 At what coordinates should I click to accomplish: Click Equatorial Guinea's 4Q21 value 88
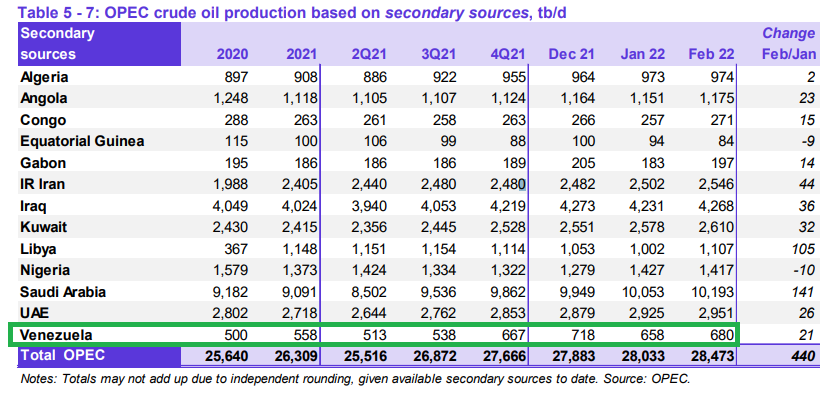[517, 141]
